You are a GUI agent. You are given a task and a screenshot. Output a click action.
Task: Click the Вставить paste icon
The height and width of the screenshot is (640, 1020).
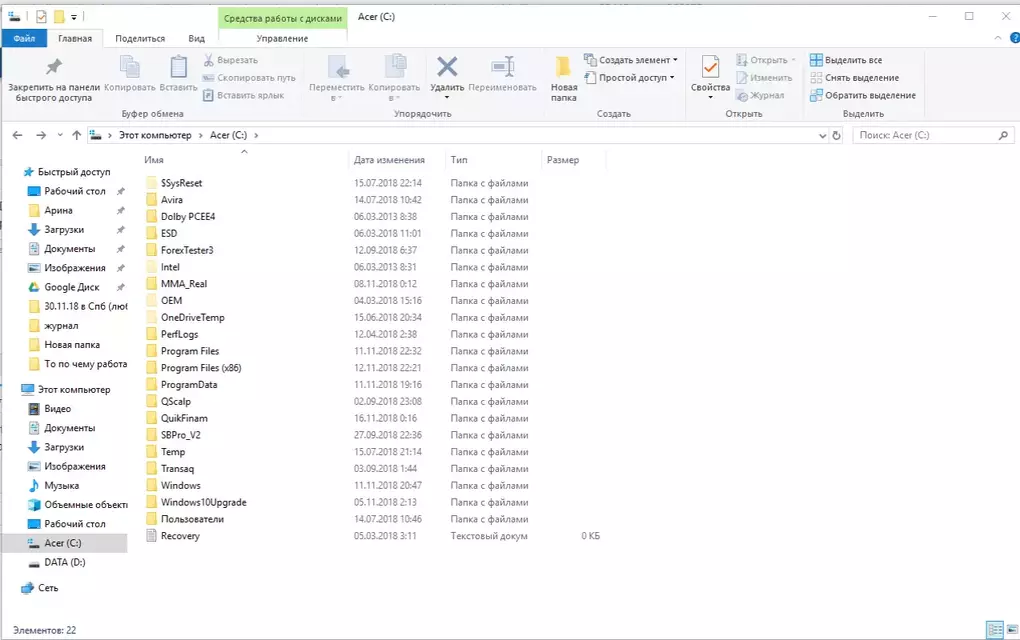pos(178,67)
